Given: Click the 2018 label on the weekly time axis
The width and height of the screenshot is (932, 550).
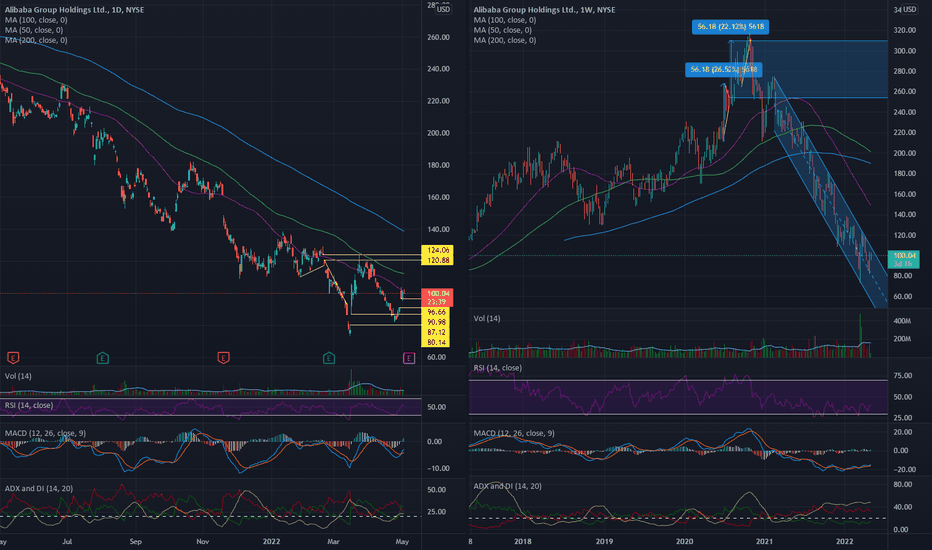Looking at the screenshot, I should (x=522, y=542).
